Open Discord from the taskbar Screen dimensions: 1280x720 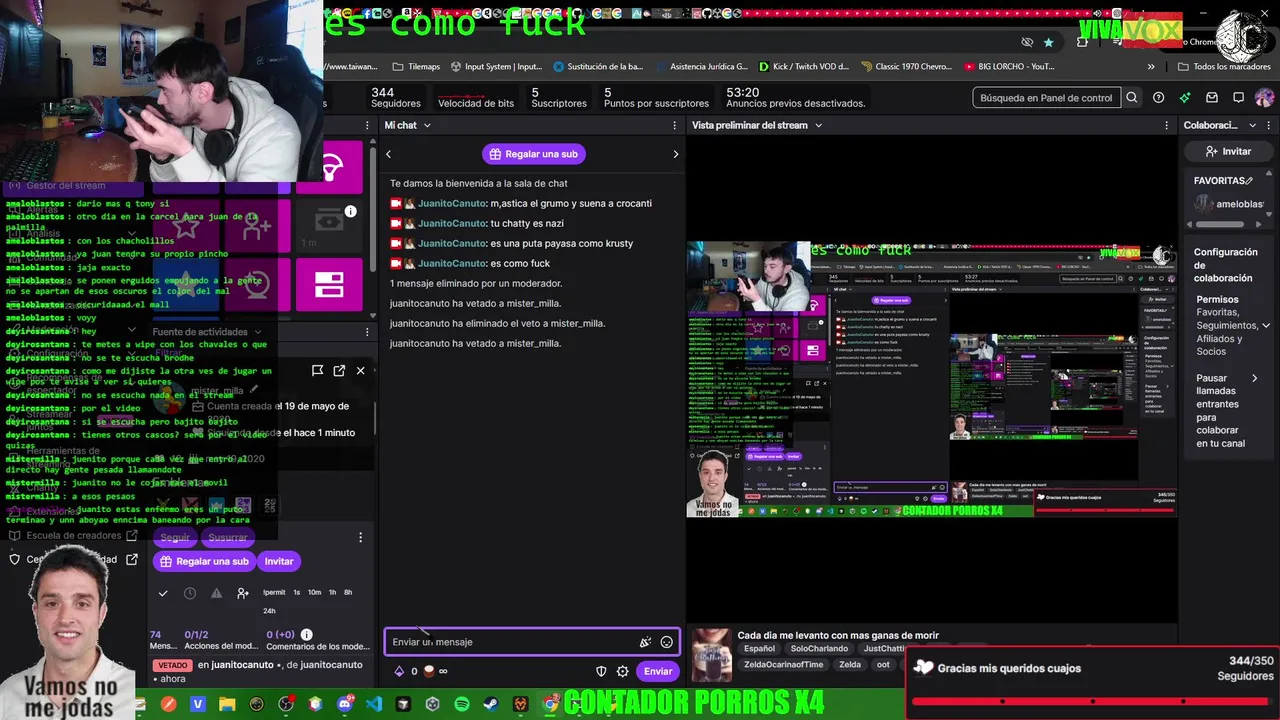pos(345,704)
